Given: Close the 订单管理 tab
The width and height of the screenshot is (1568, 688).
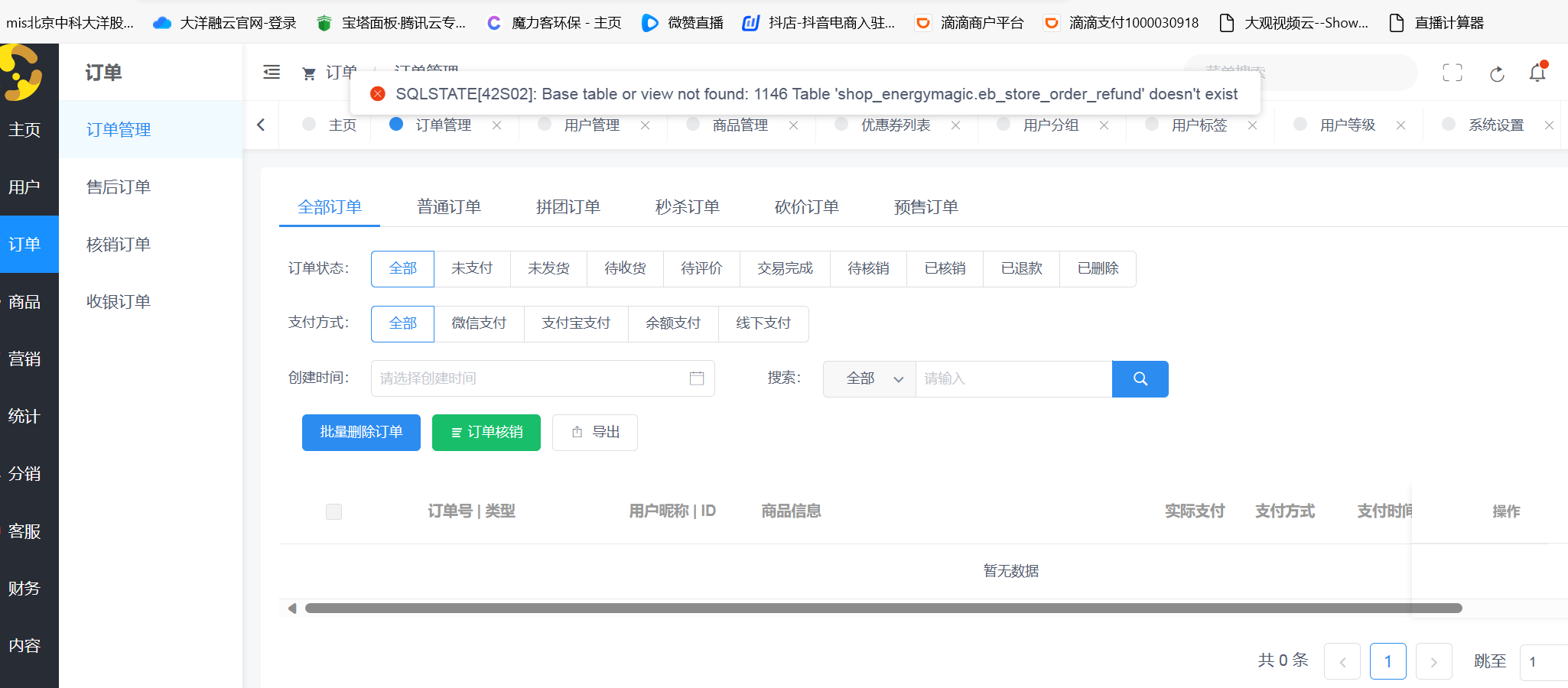Looking at the screenshot, I should 497,125.
